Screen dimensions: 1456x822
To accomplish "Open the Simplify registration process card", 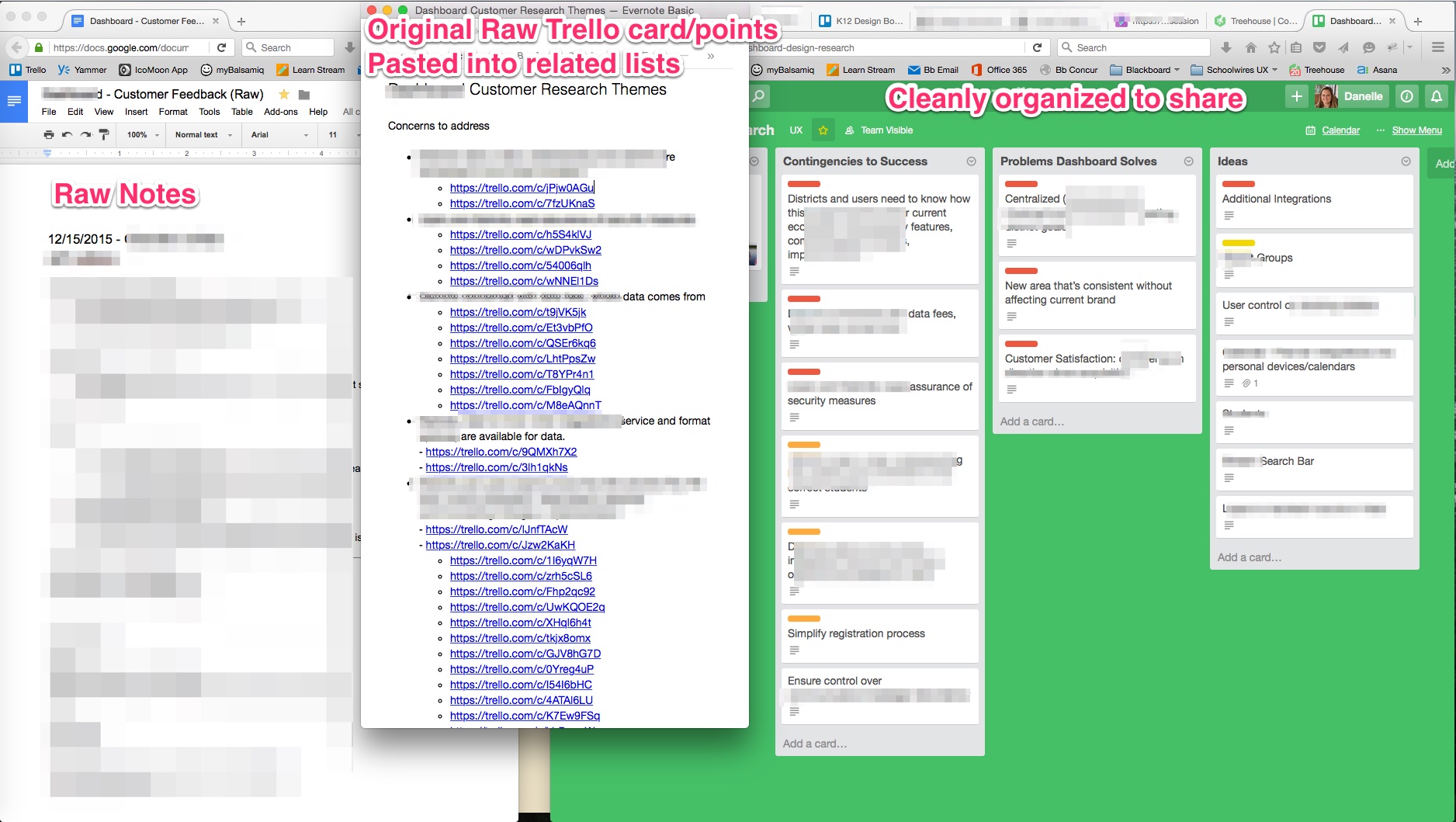I will click(x=880, y=636).
